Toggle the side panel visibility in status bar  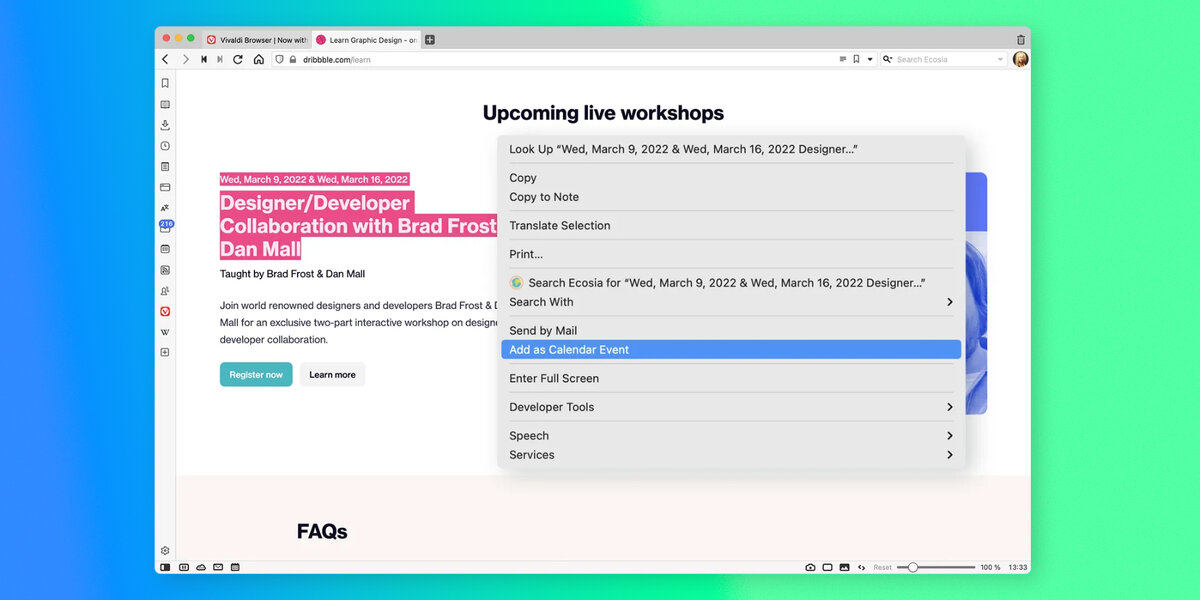pos(165,567)
